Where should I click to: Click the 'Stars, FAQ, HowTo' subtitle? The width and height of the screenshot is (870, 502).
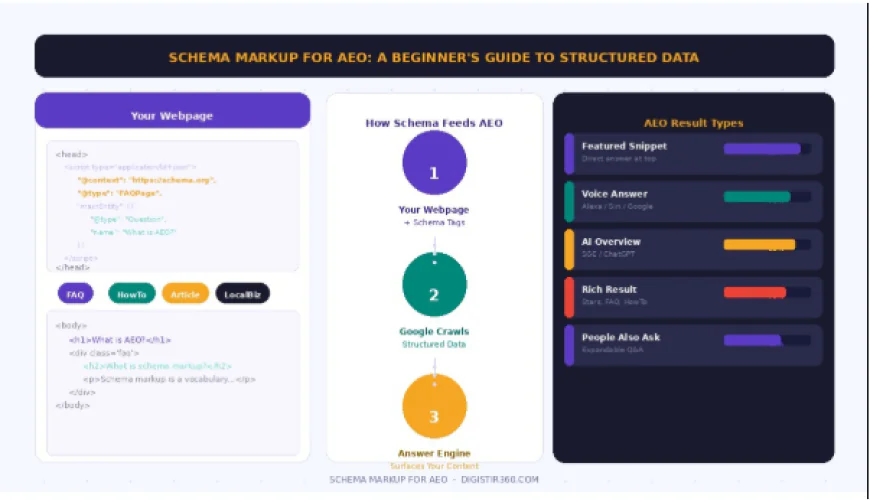(x=614, y=302)
